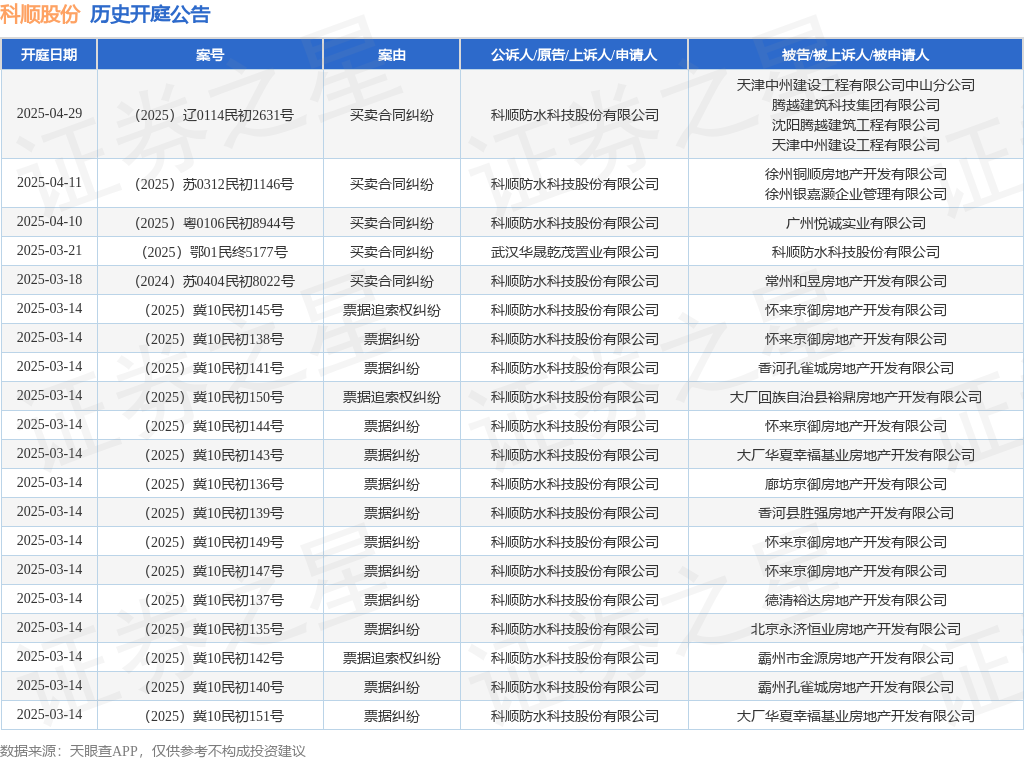Click 天津中州建设工程有限公司 defendant, fourth line

(856, 145)
